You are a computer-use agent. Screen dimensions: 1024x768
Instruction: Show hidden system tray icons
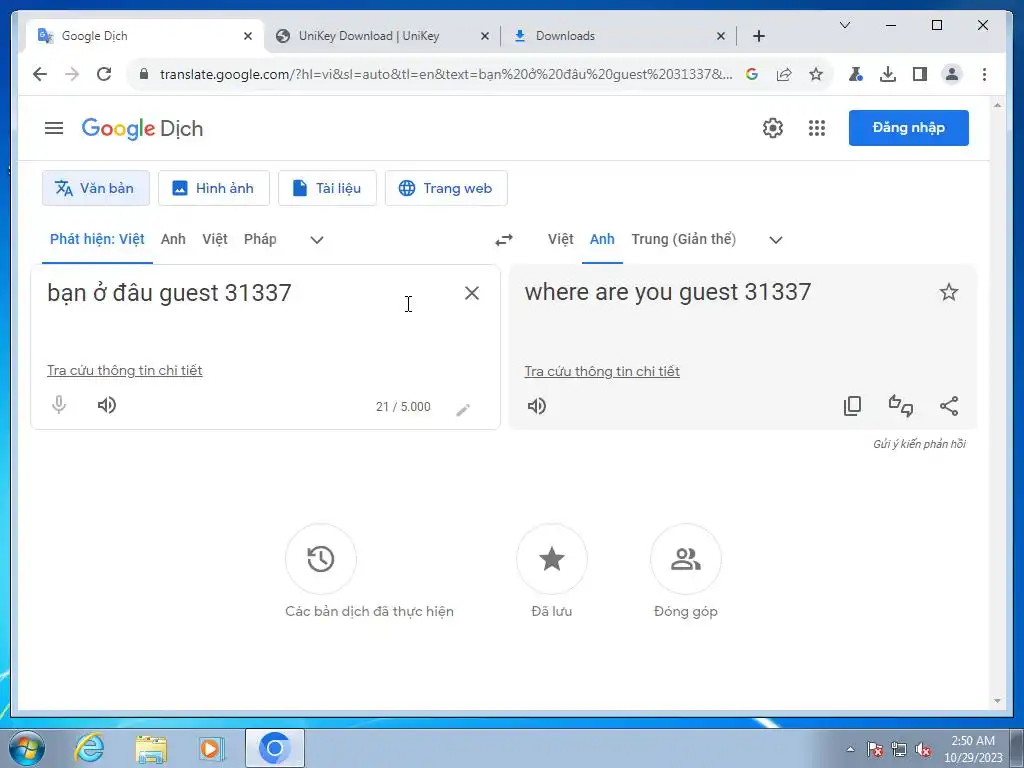(850, 749)
